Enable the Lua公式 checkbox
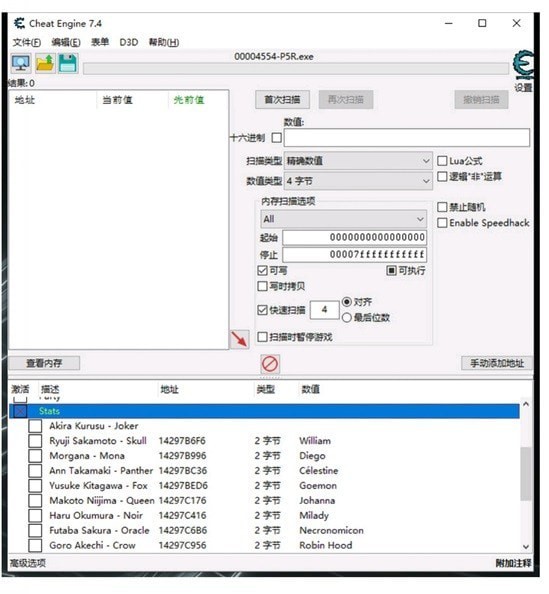The height and width of the screenshot is (594, 549). tap(442, 161)
